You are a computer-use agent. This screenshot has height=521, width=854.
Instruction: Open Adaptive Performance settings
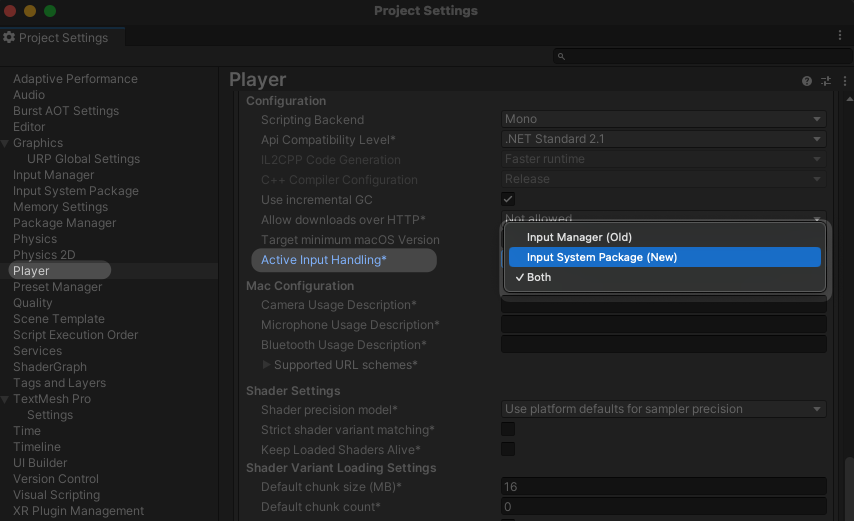tap(75, 79)
